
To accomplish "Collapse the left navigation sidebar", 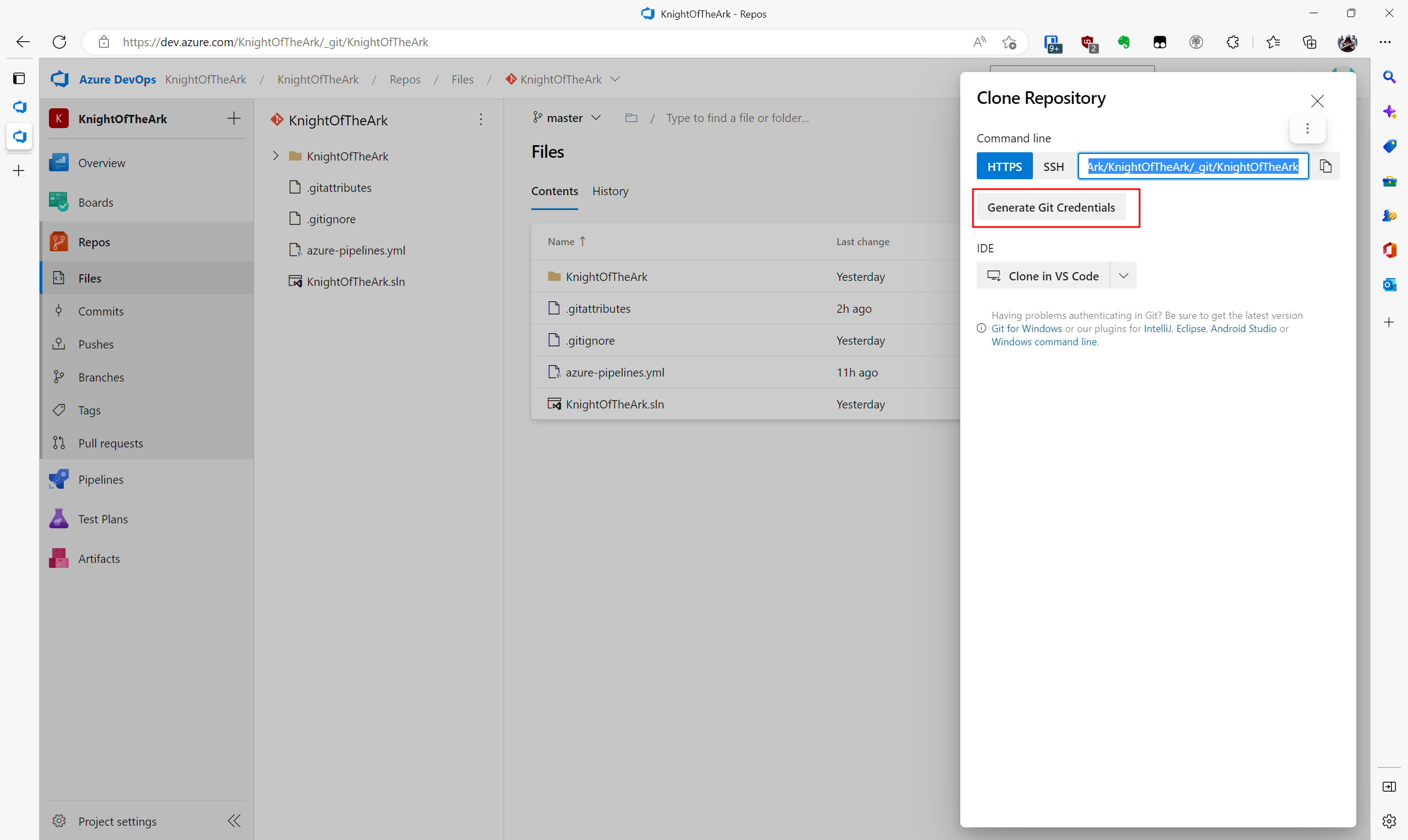I will coord(233,821).
